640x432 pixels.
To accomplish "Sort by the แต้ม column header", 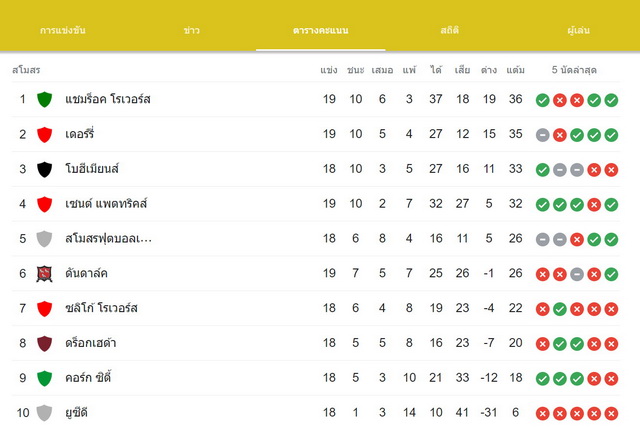I will click(x=516, y=70).
